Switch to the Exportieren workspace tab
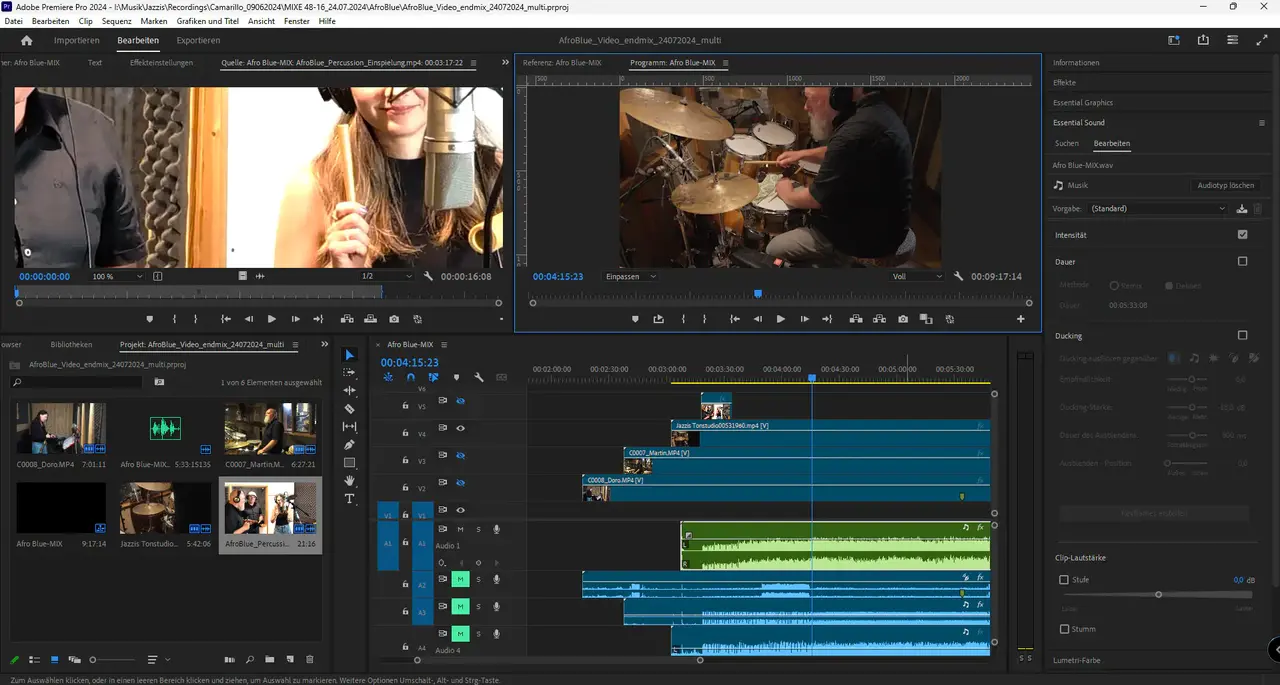Image resolution: width=1280 pixels, height=685 pixels. [198, 41]
